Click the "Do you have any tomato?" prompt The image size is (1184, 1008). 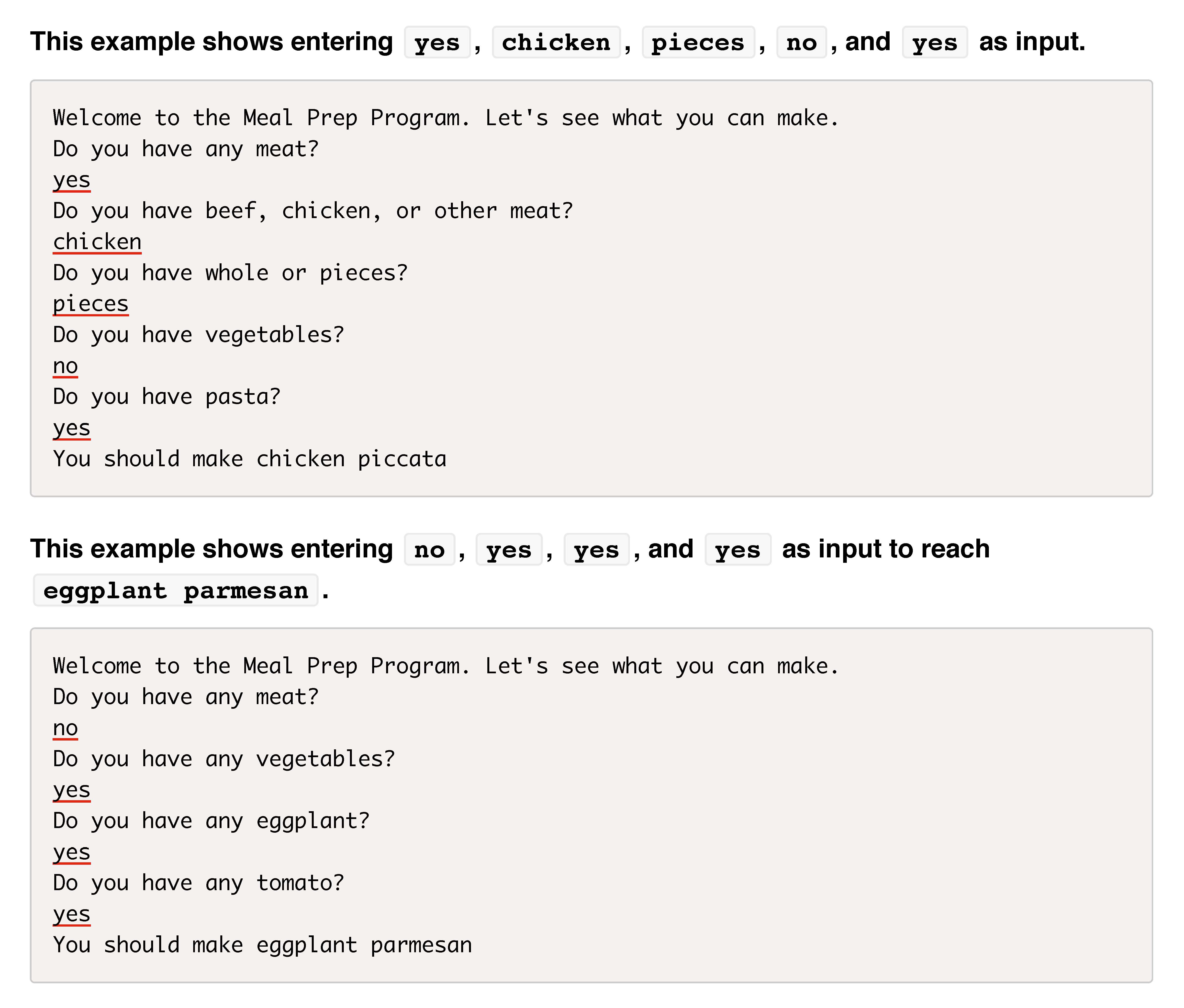point(199,883)
